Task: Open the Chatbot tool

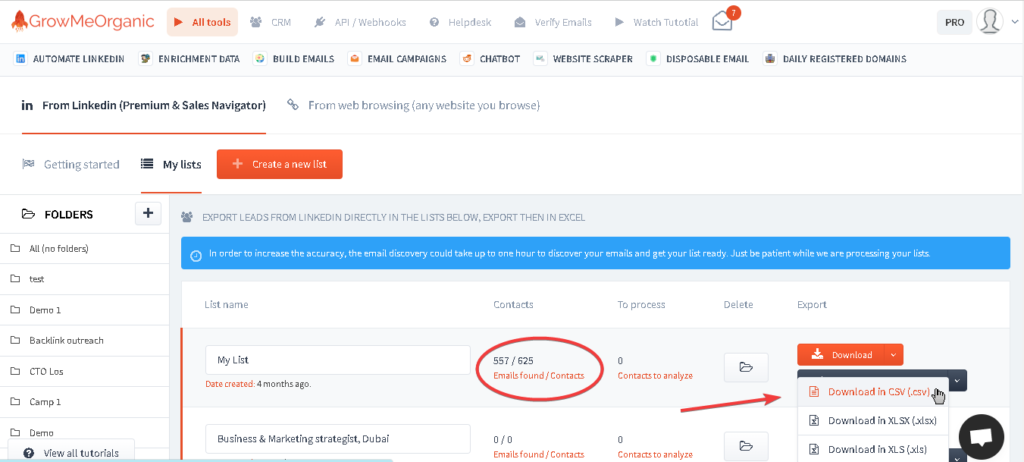Action: [490, 59]
